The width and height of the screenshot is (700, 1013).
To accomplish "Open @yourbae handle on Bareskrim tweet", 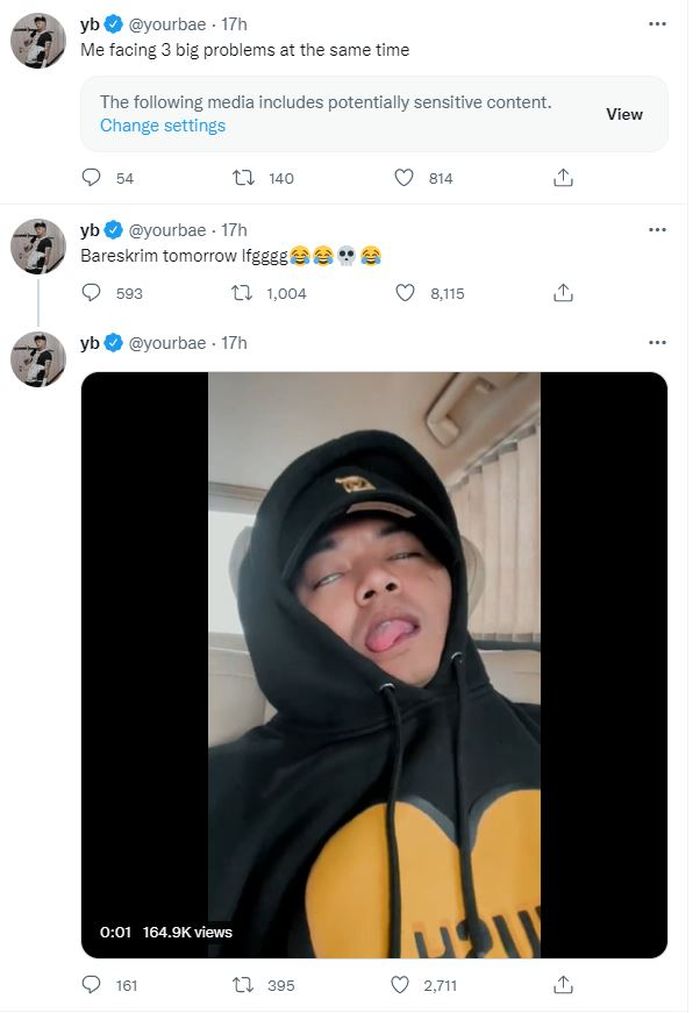I will [x=168, y=230].
